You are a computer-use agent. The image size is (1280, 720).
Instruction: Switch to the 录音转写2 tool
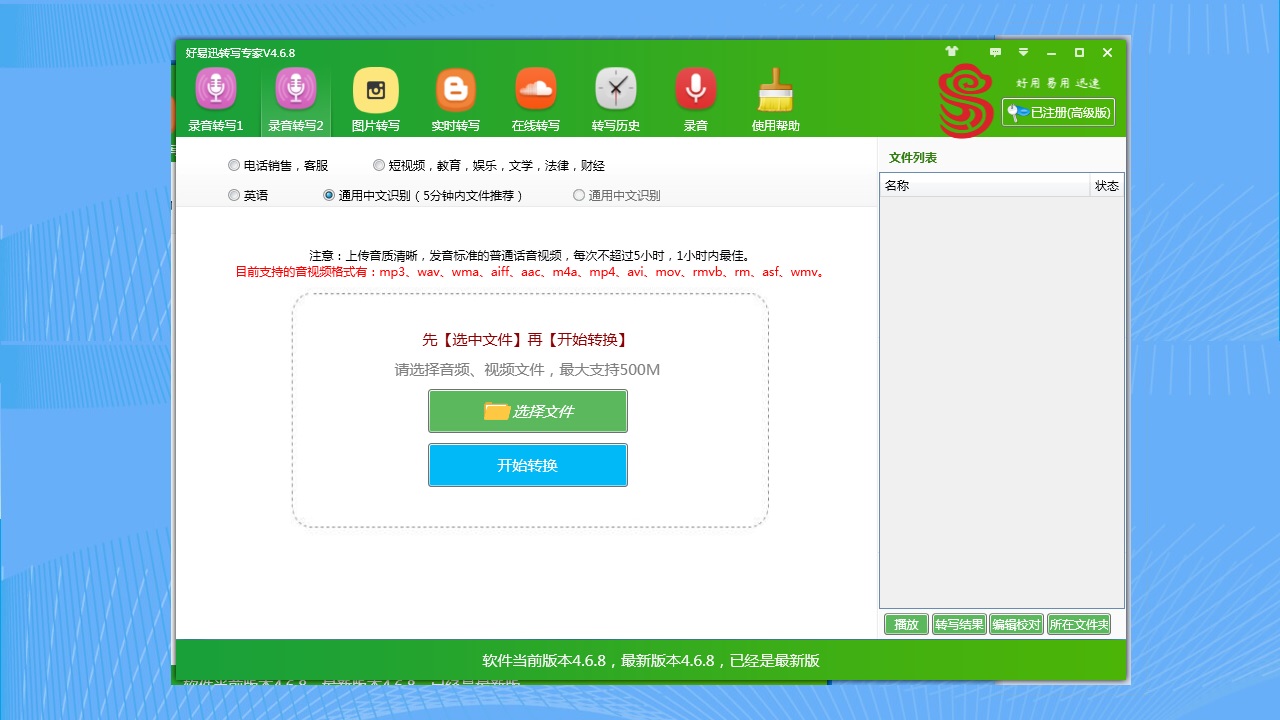click(x=295, y=97)
